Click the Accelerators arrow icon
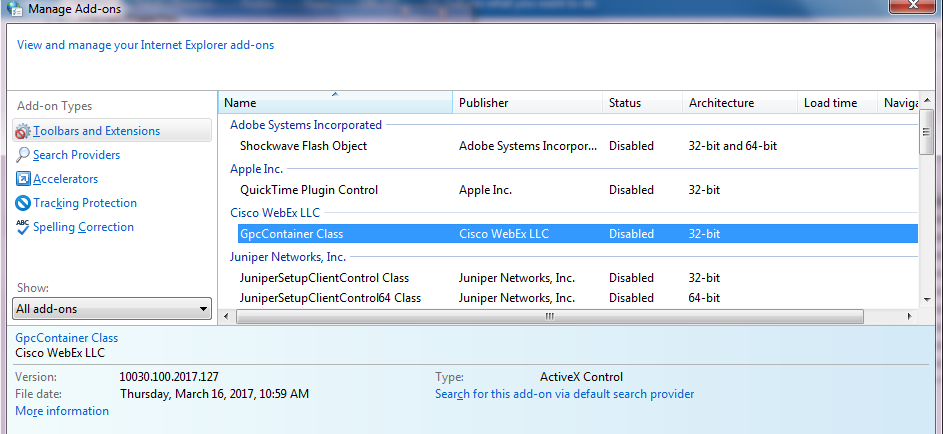943x434 pixels. tap(23, 179)
